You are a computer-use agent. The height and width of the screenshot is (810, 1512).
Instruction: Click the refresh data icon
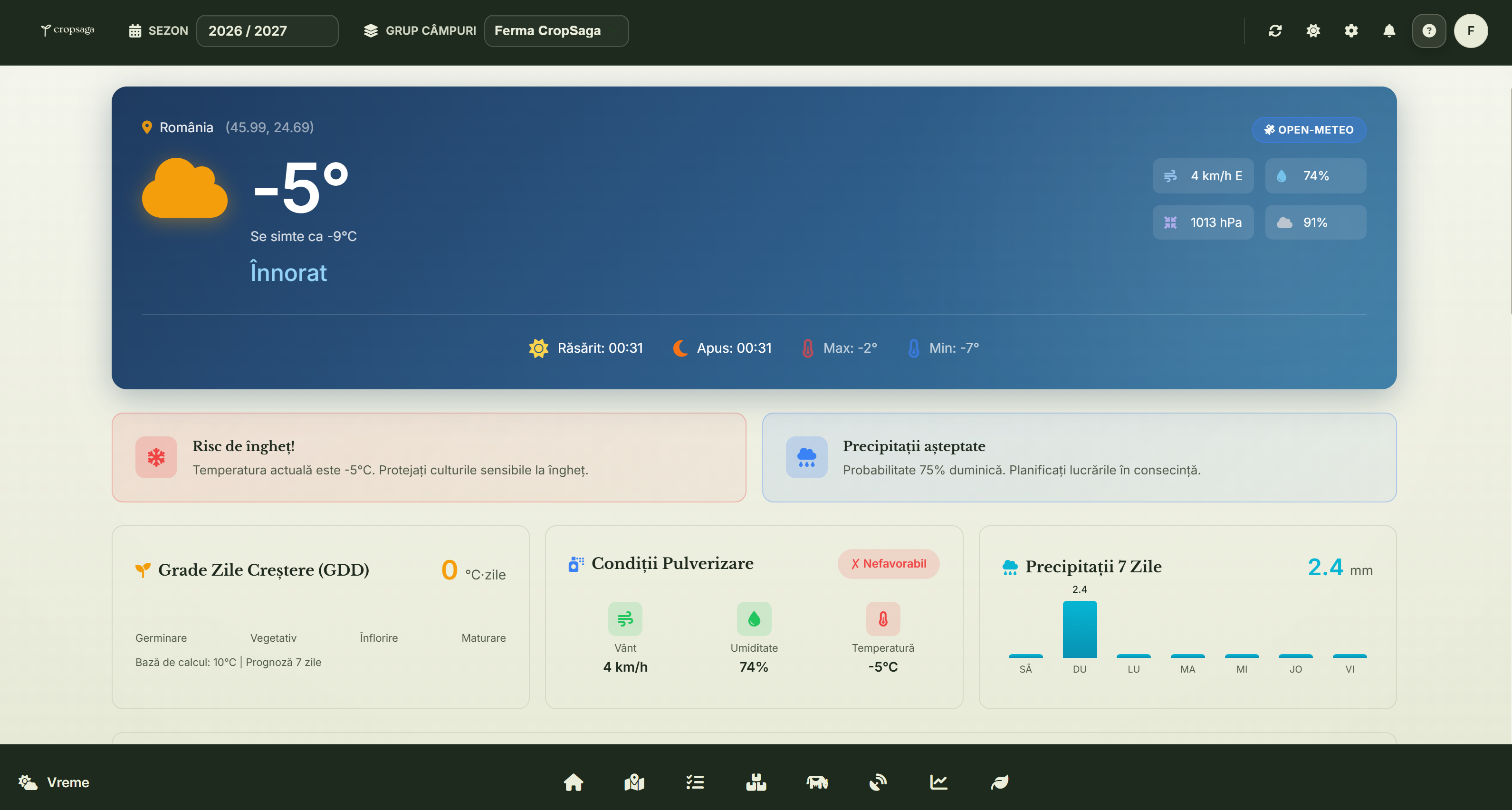click(1275, 30)
